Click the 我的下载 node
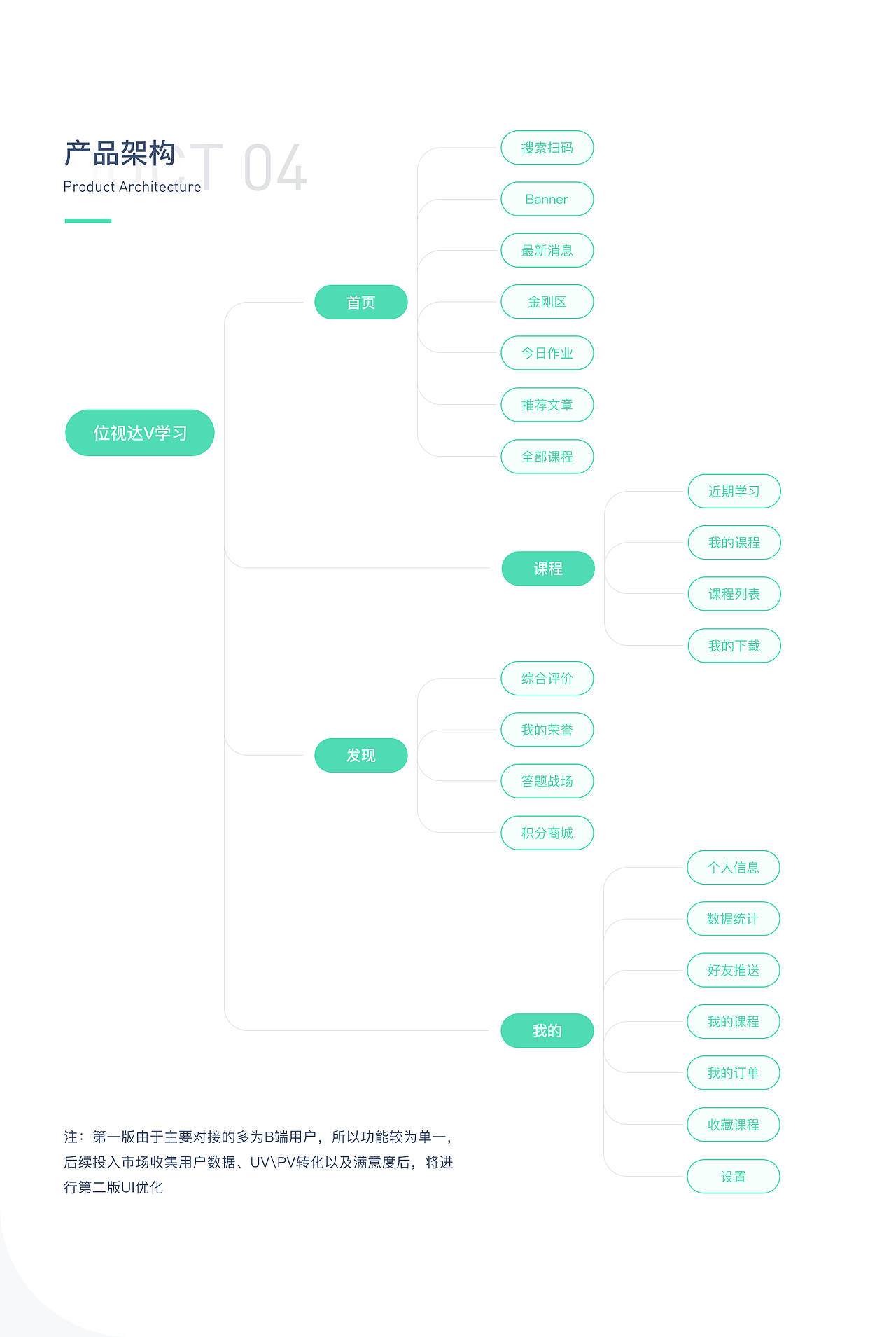The image size is (896, 1337). (734, 646)
